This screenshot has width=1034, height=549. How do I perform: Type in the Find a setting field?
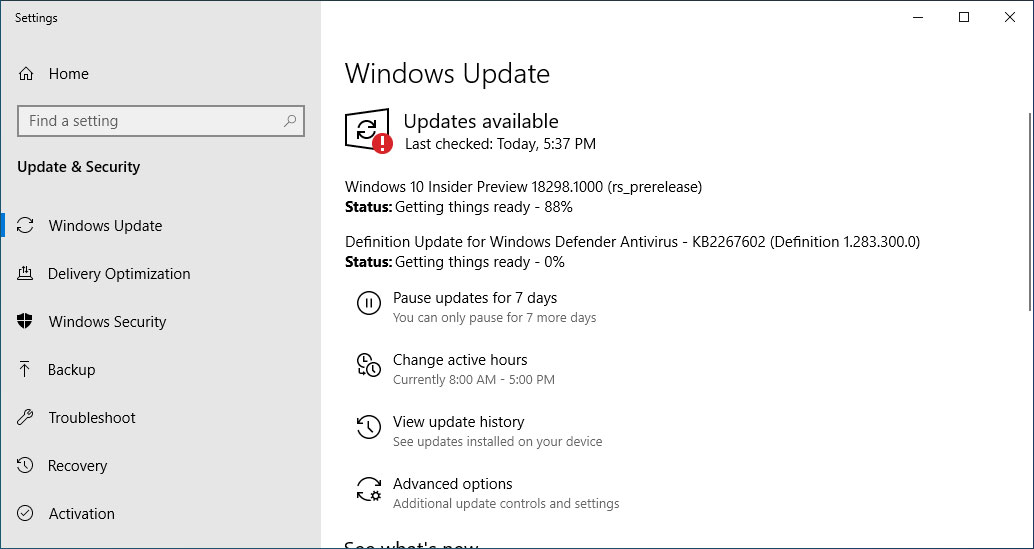150,121
